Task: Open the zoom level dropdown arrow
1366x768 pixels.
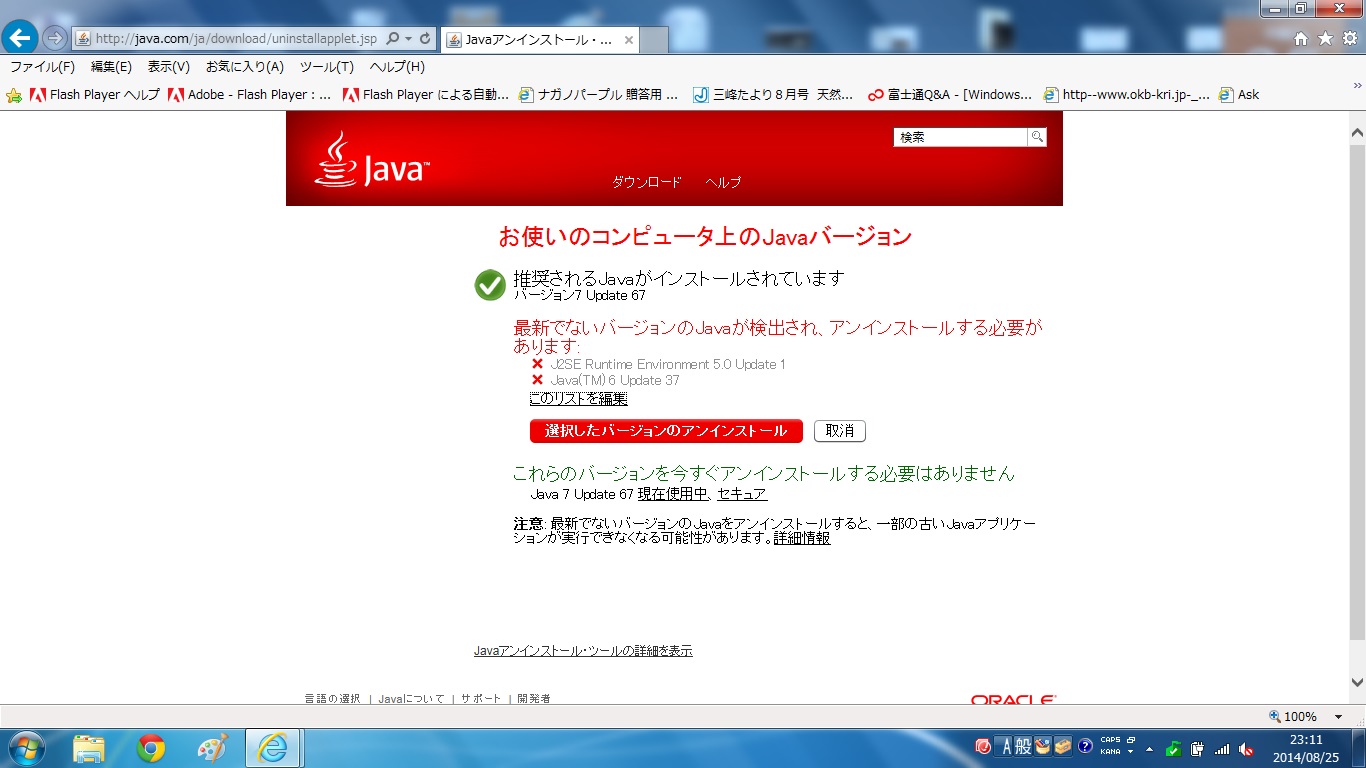Action: (x=1338, y=717)
